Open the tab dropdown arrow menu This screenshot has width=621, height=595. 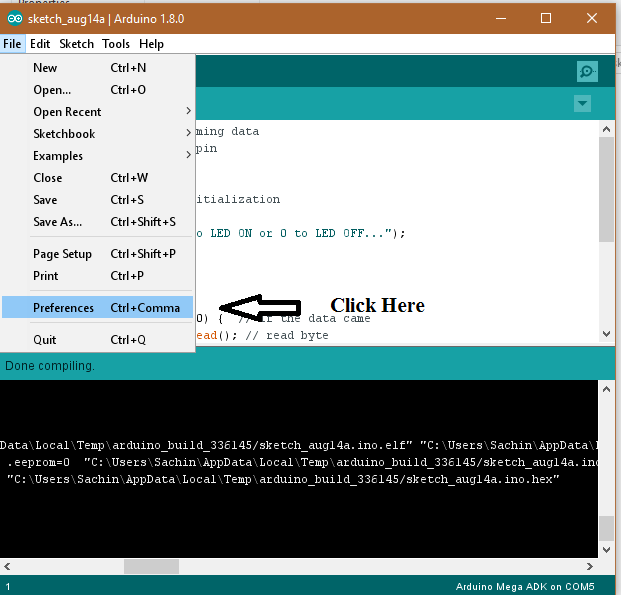pos(582,103)
